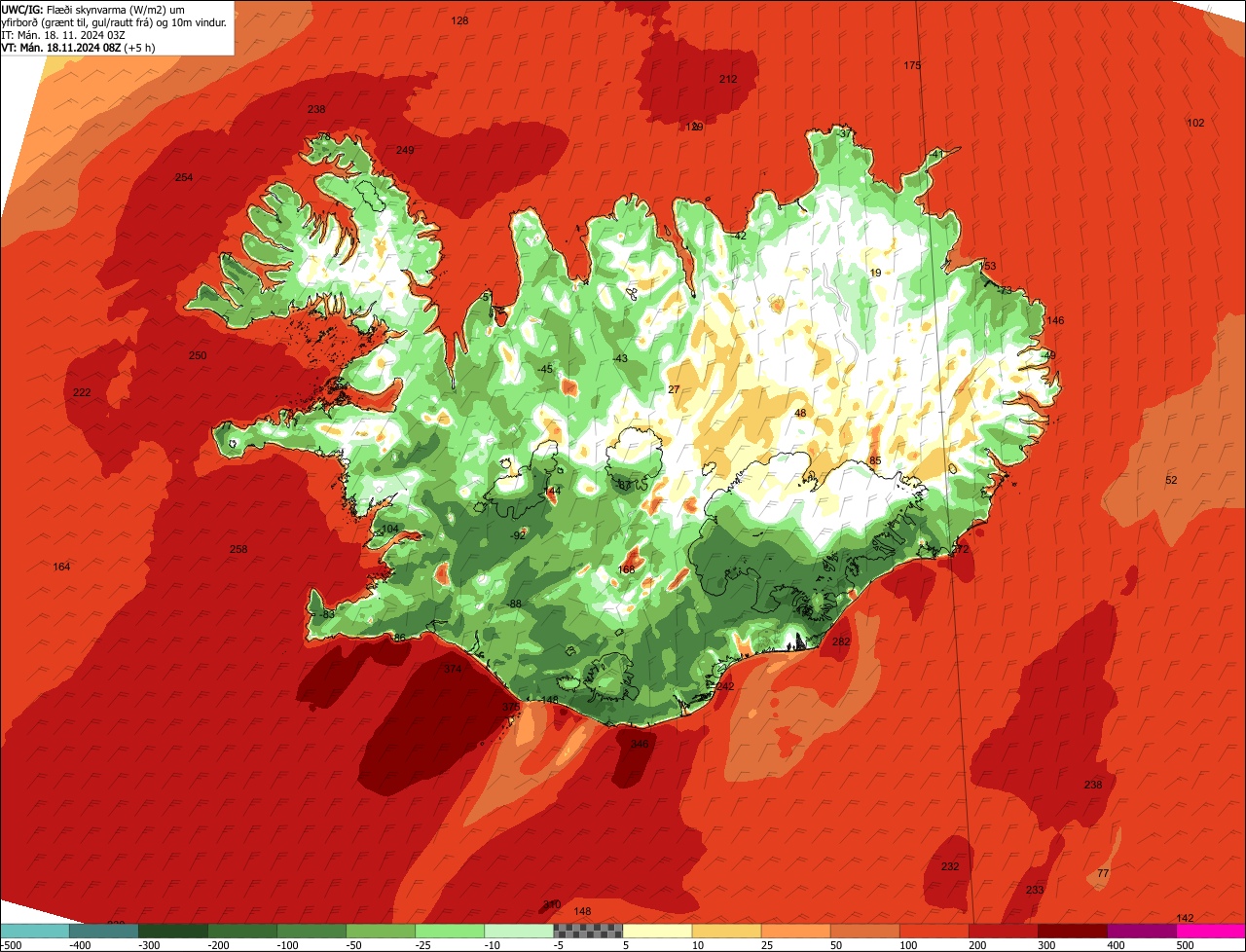This screenshot has width=1246, height=952.
Task: Select the medium green -100 to -50 swatch
Action: [311, 931]
